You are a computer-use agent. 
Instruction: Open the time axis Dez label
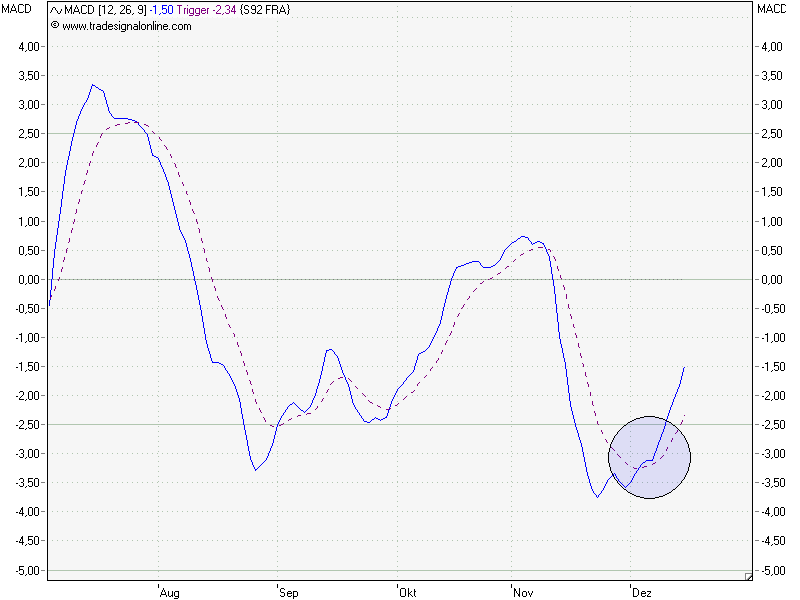click(x=641, y=592)
